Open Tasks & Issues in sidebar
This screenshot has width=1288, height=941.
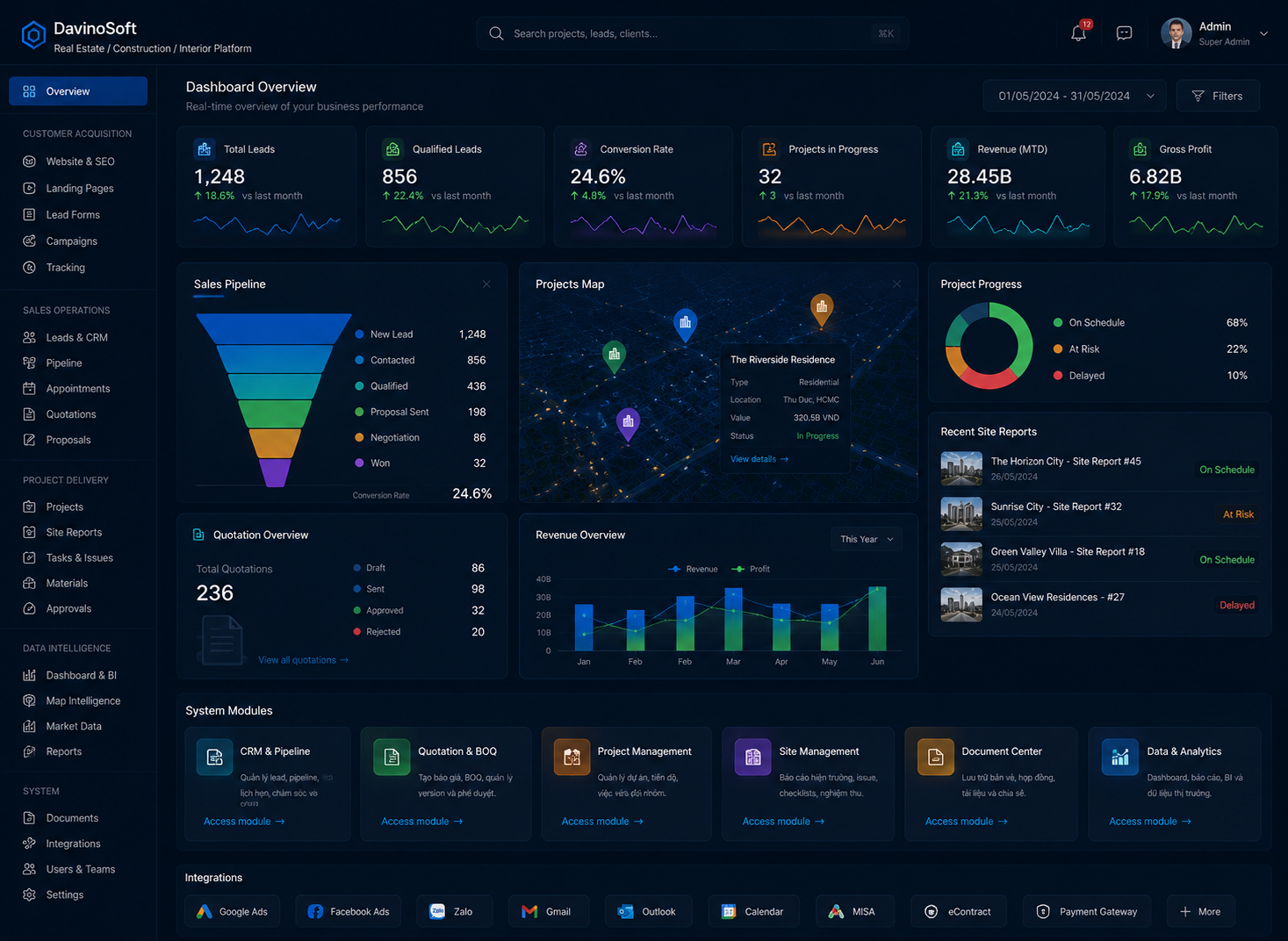click(x=78, y=557)
